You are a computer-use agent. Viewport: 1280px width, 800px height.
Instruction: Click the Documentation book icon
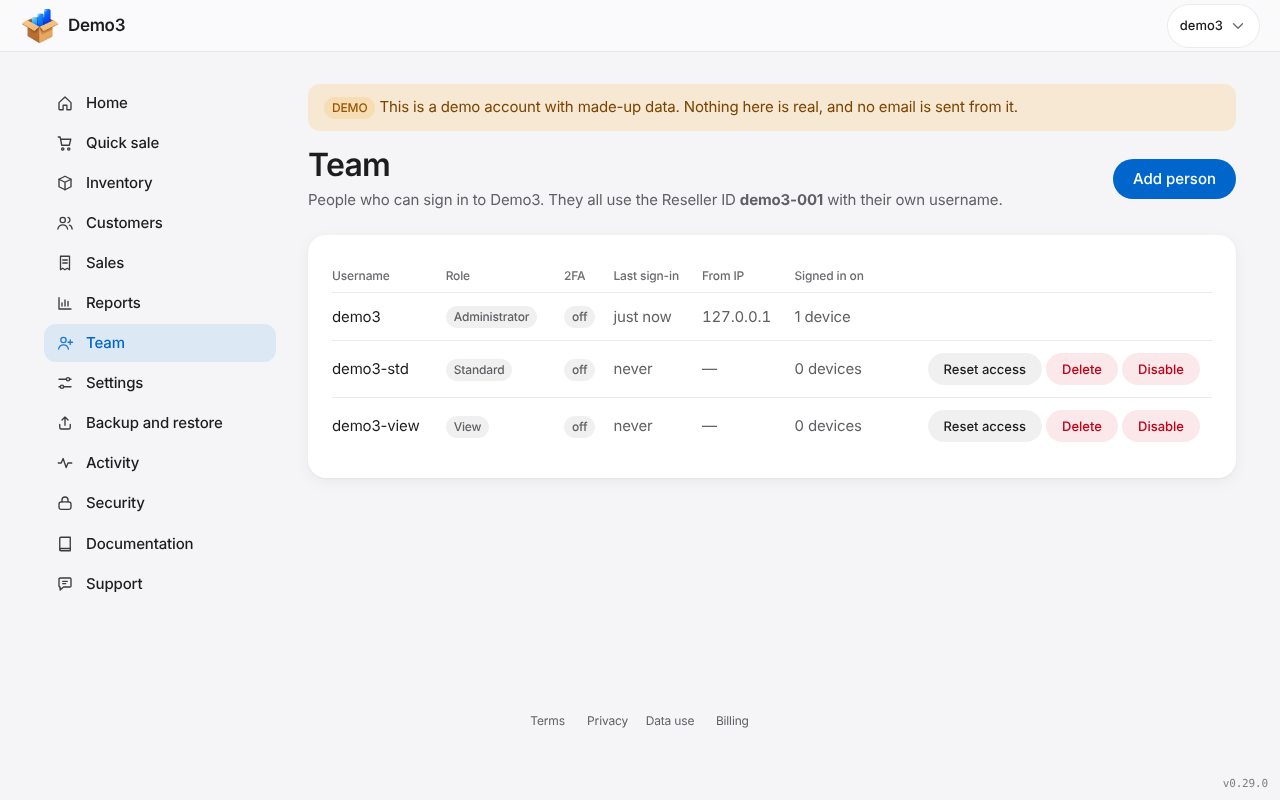(x=65, y=544)
